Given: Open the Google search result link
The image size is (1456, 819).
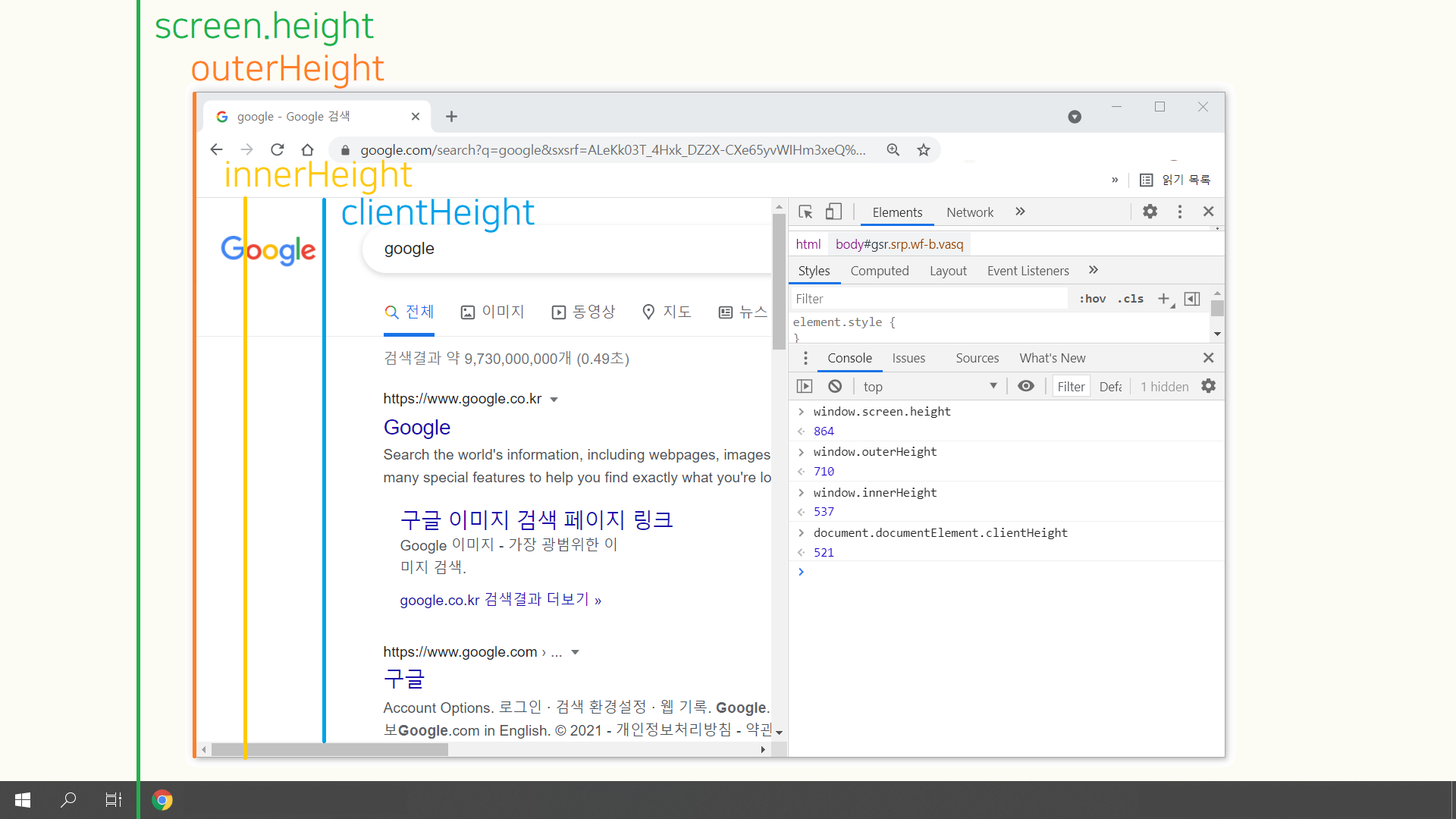Looking at the screenshot, I should (416, 427).
